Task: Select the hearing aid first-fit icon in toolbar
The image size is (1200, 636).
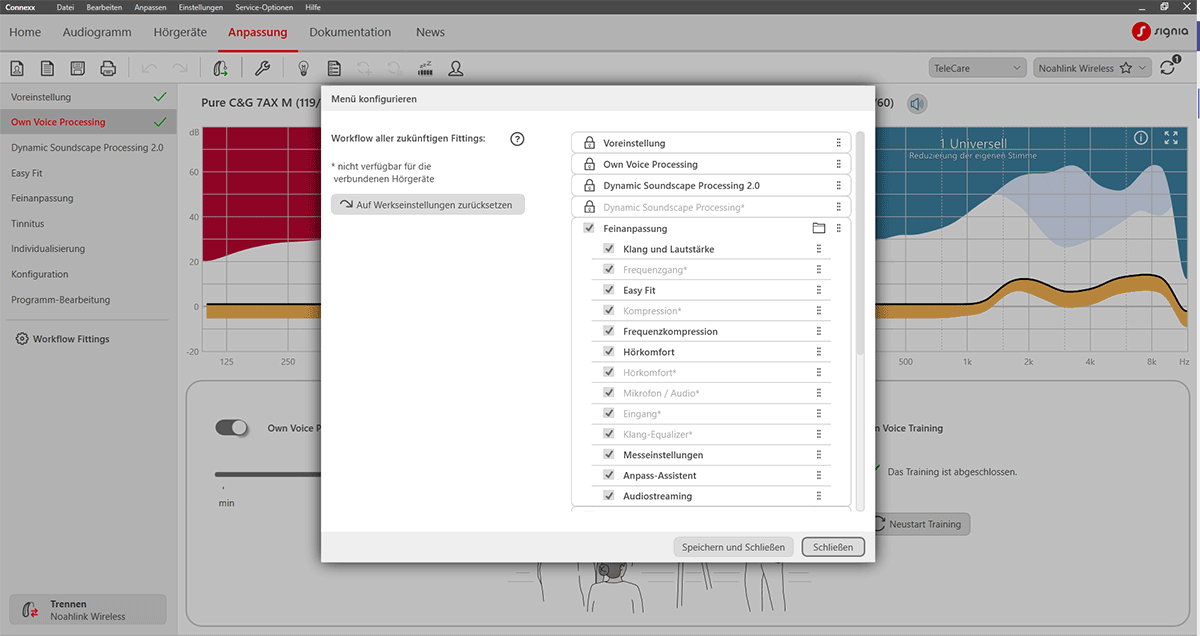Action: [x=220, y=68]
